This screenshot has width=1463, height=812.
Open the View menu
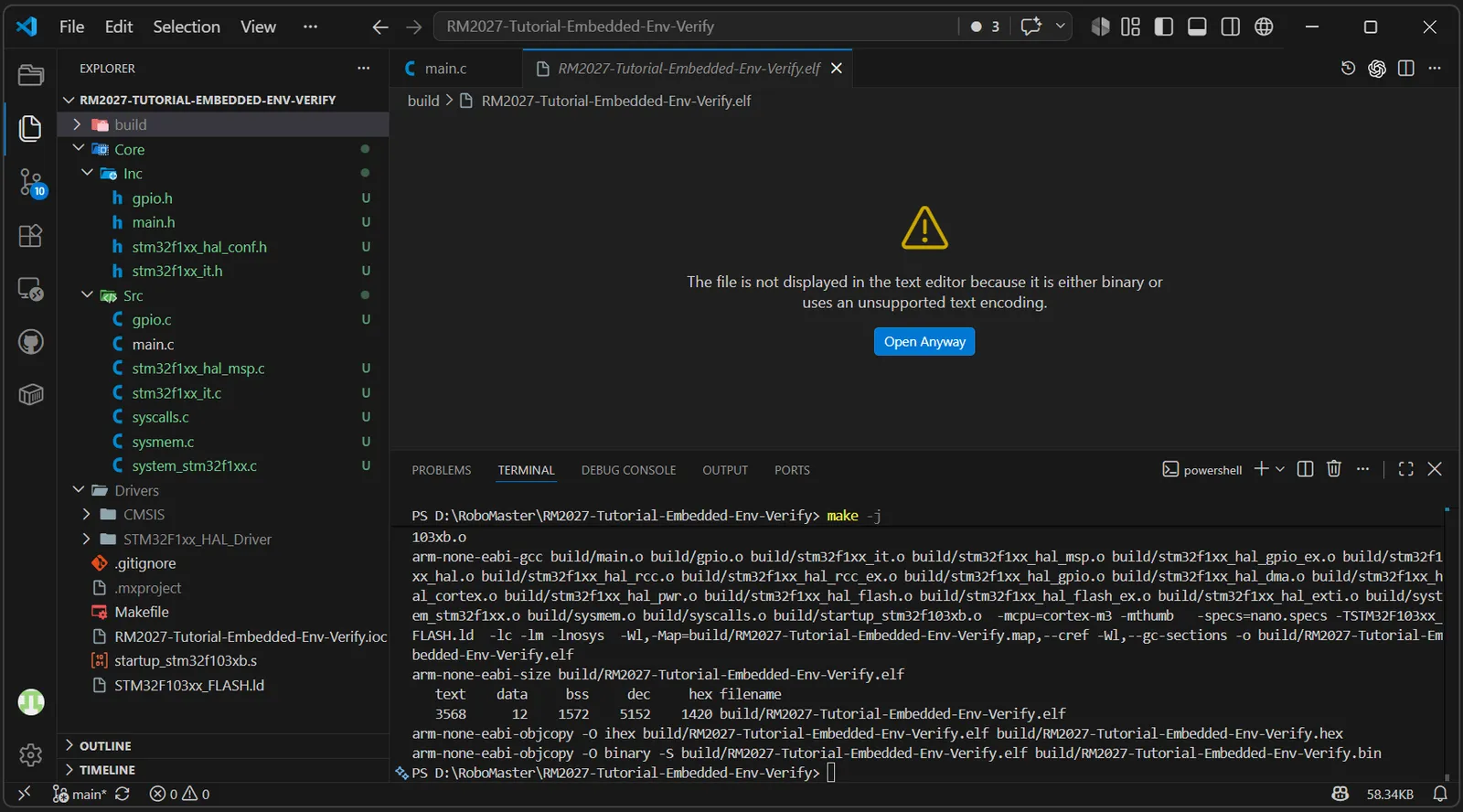(x=258, y=27)
